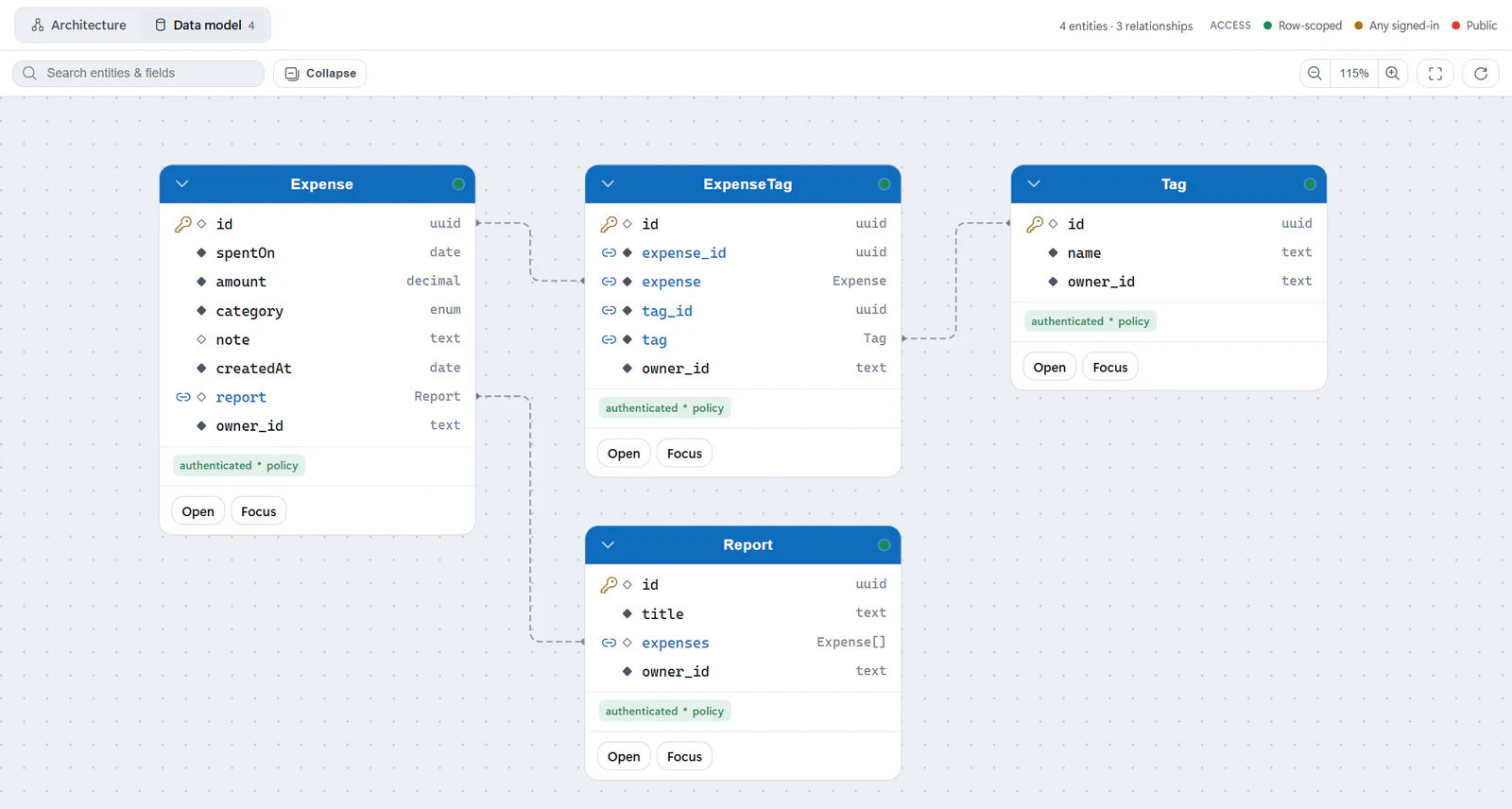
Task: Click the link icon beside expense_id field
Action: pos(610,253)
